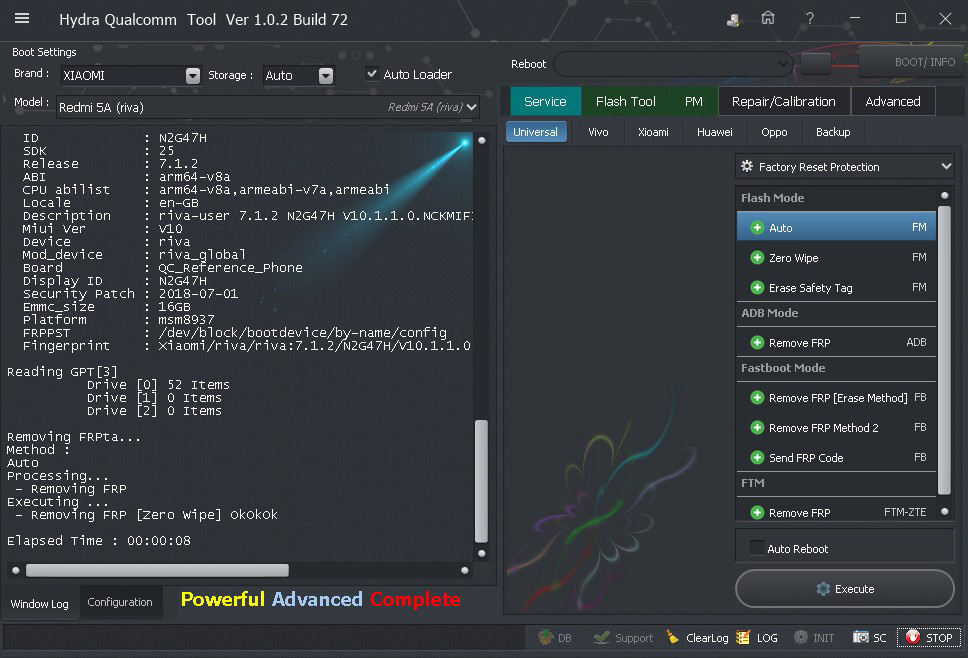Clear the log with ClearLog
Screen dimensions: 968x658
697,638
